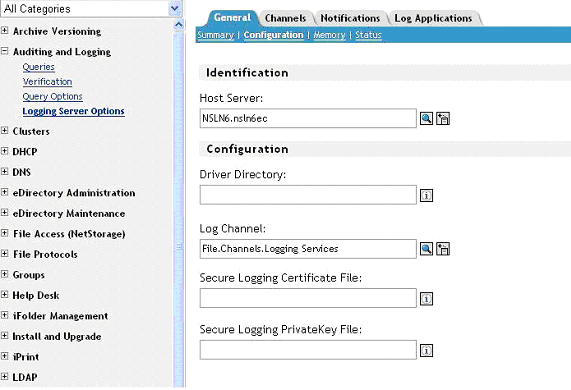Go to the Summary subpage
The image size is (571, 390).
click(216, 35)
